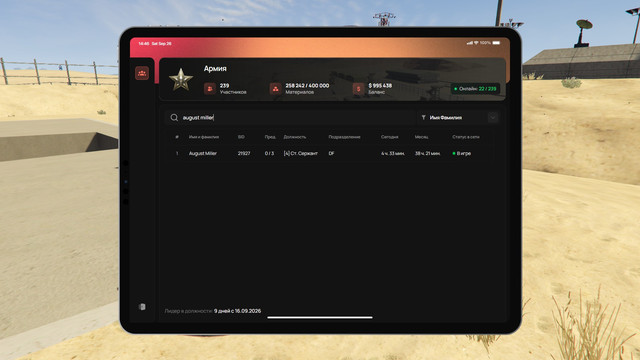
Task: Open the Имя Фамилия search filter
Action: [x=457, y=118]
